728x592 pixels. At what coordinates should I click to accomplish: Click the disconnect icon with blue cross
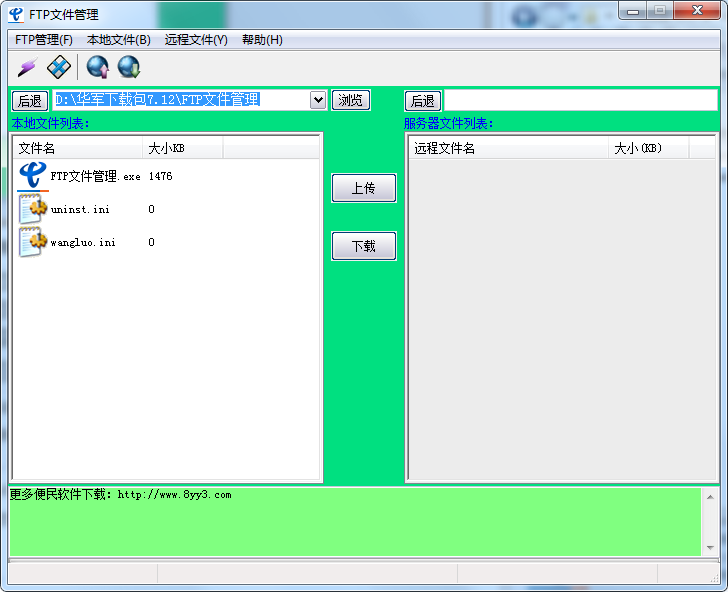pos(59,67)
